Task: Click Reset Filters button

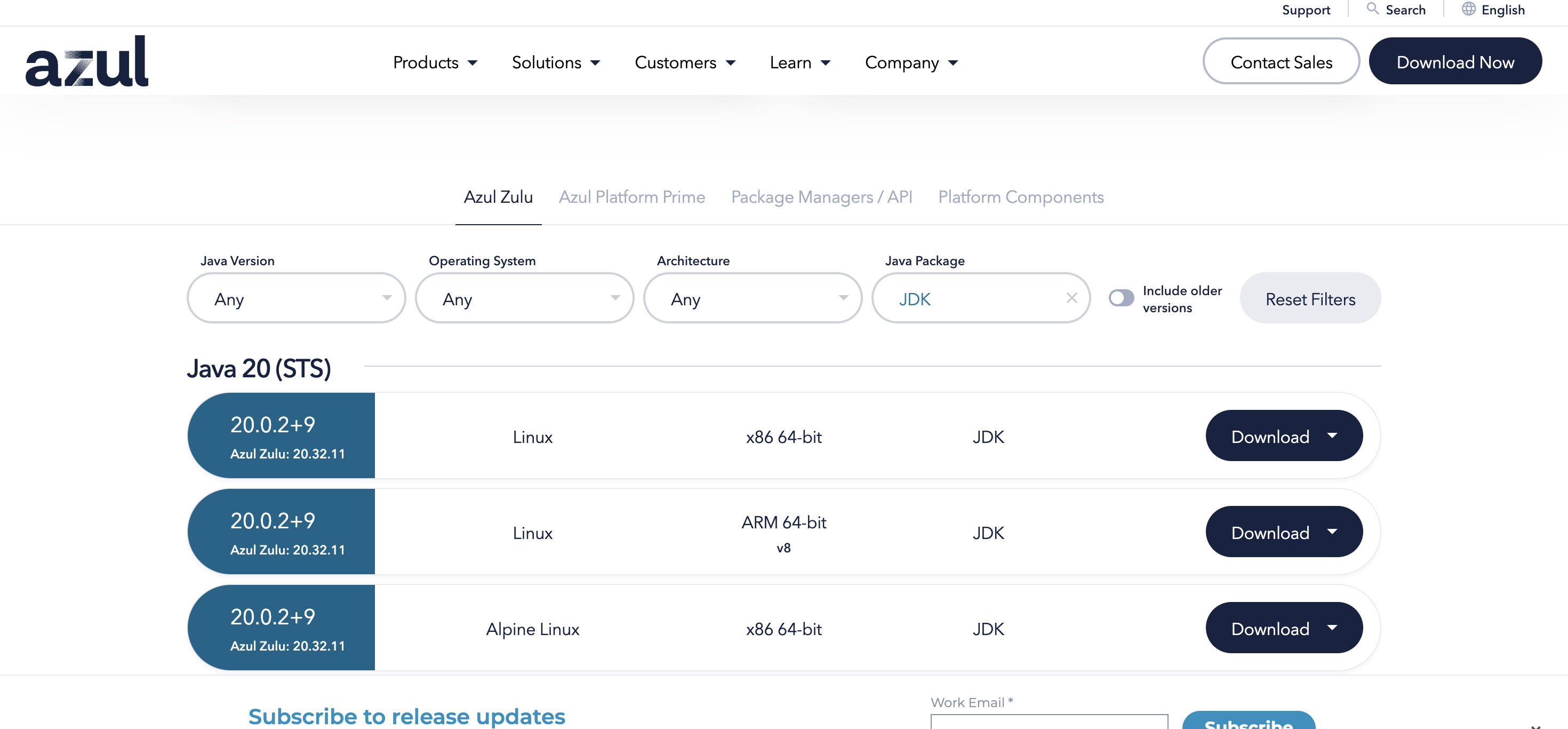Action: click(1310, 298)
